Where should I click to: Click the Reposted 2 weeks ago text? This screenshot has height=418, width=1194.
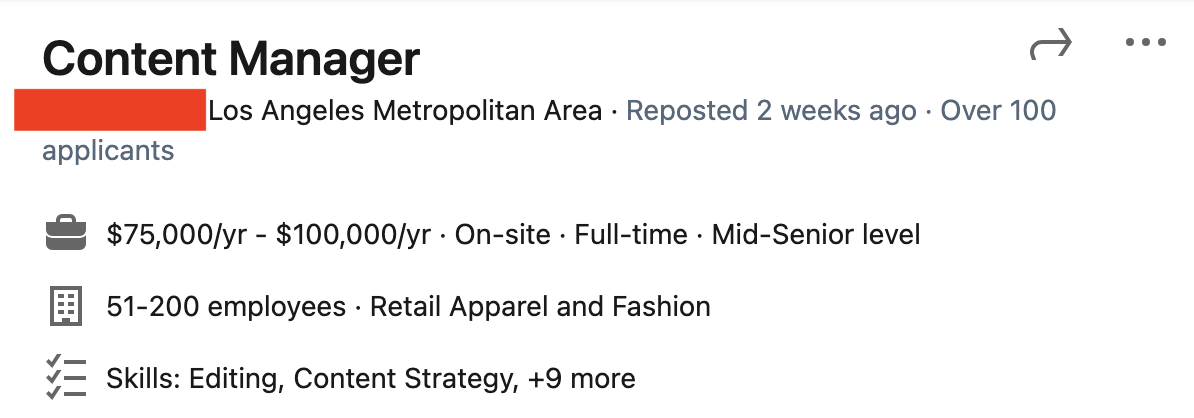(771, 111)
